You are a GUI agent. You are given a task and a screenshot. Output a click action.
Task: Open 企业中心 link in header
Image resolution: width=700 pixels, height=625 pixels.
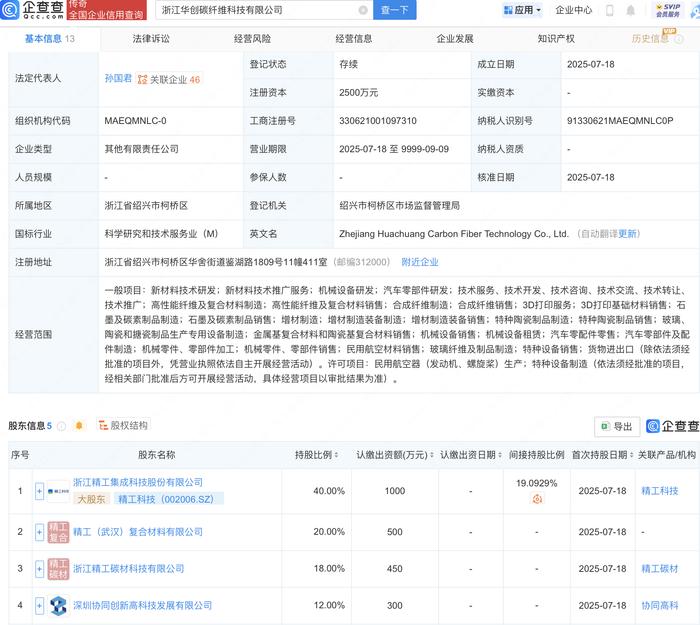click(x=573, y=10)
